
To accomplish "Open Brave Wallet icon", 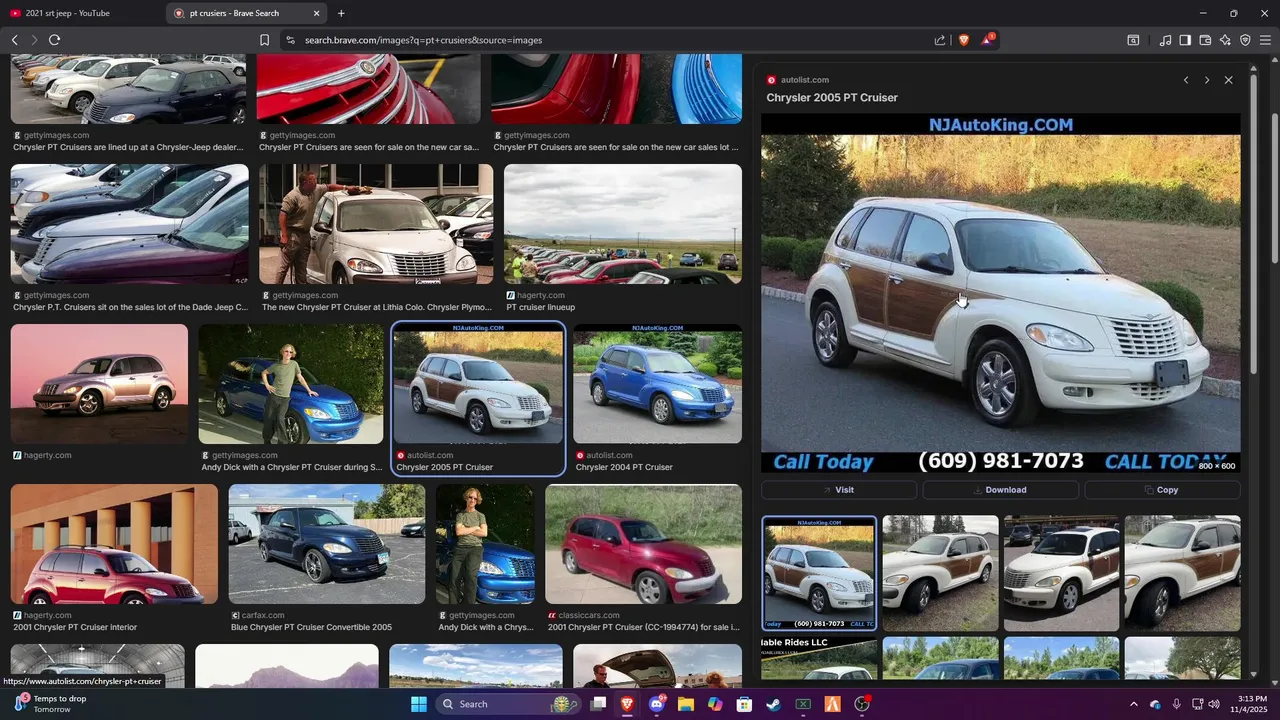I will [x=1205, y=40].
